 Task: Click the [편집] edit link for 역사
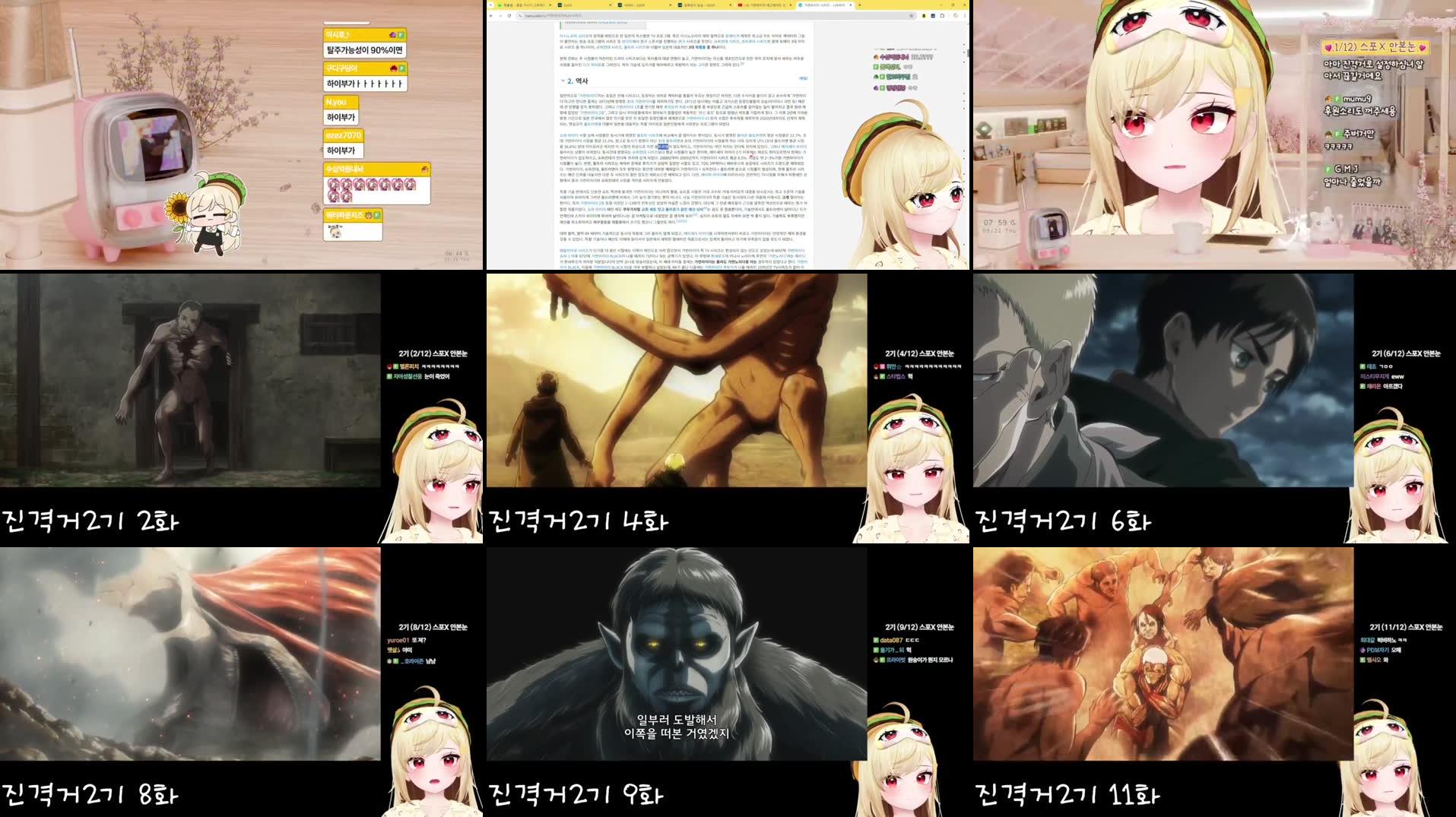click(803, 78)
